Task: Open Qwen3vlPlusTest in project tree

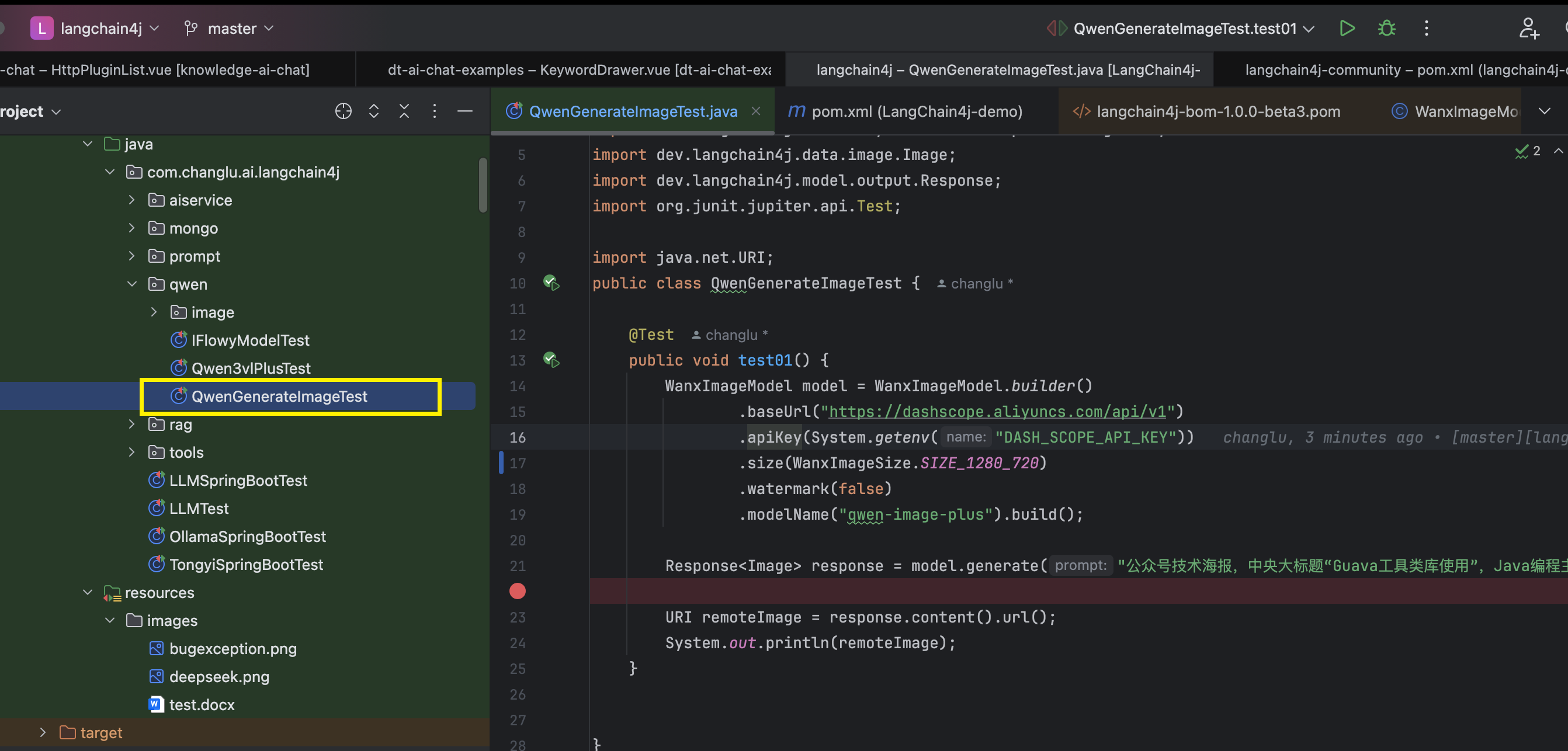Action: 250,368
